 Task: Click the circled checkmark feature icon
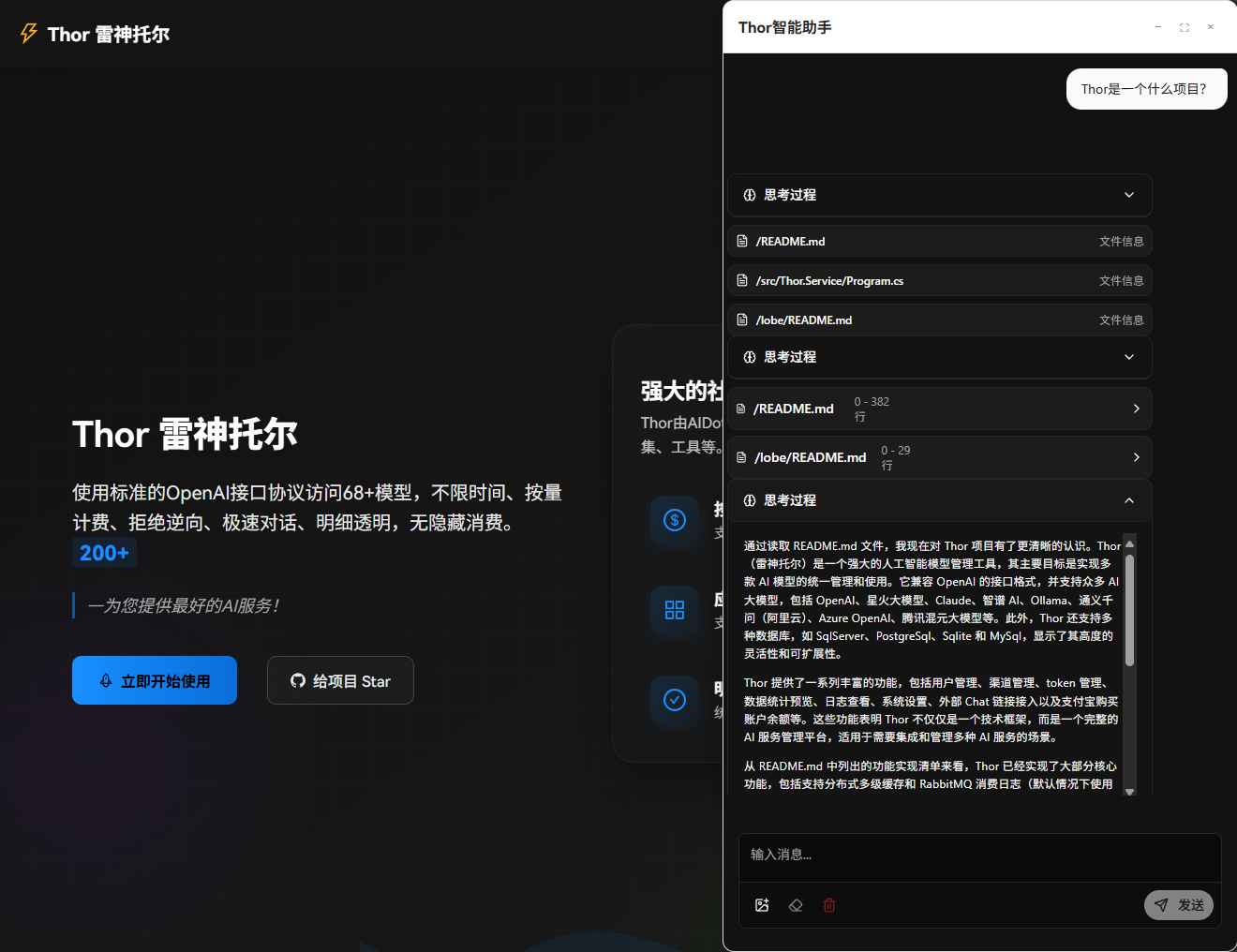tap(675, 700)
